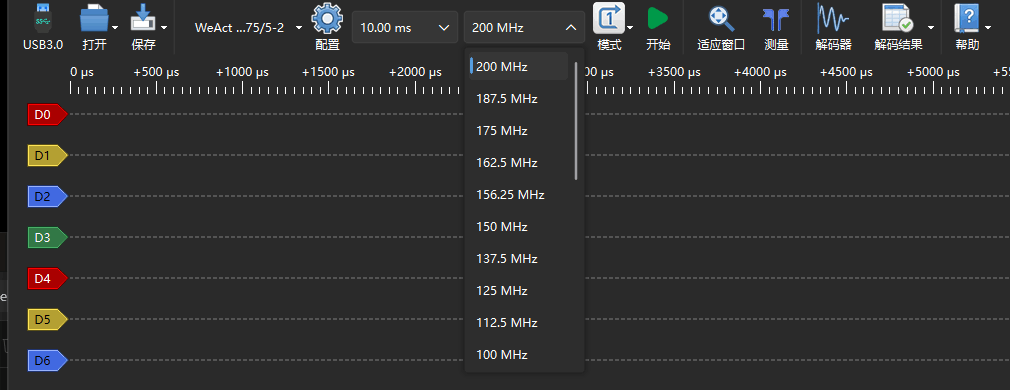Expand the 打开 button dropdown arrow
Image resolution: width=1010 pixels, height=390 pixels.
click(x=115, y=28)
